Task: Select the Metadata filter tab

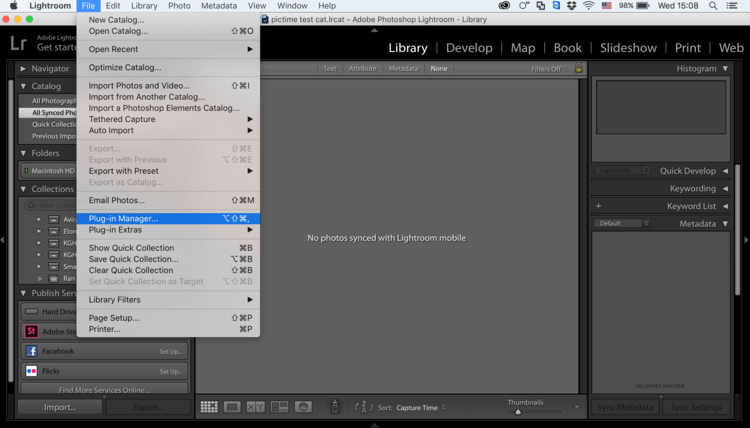Action: point(403,68)
